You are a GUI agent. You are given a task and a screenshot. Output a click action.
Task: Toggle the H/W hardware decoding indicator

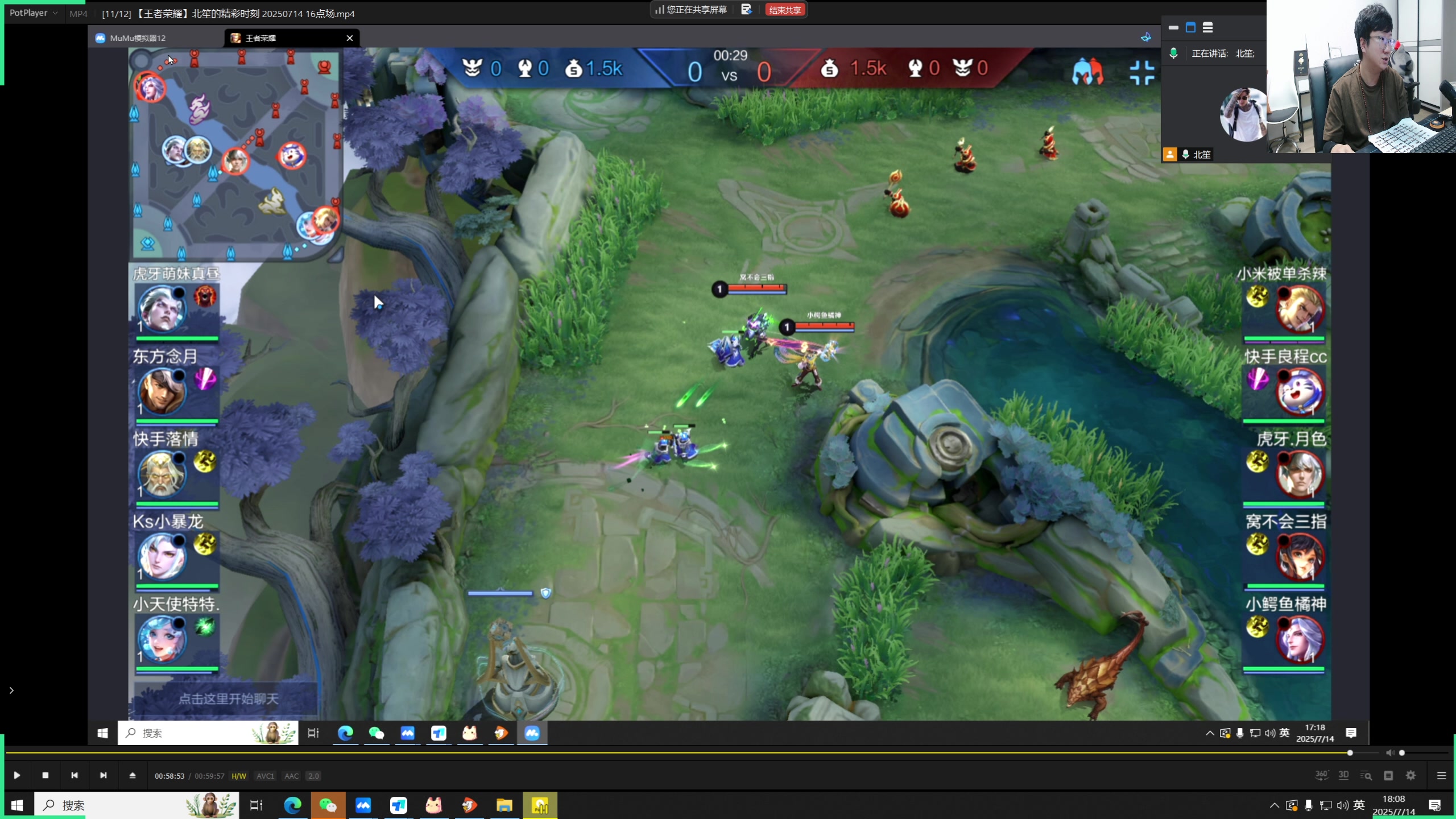(x=239, y=776)
